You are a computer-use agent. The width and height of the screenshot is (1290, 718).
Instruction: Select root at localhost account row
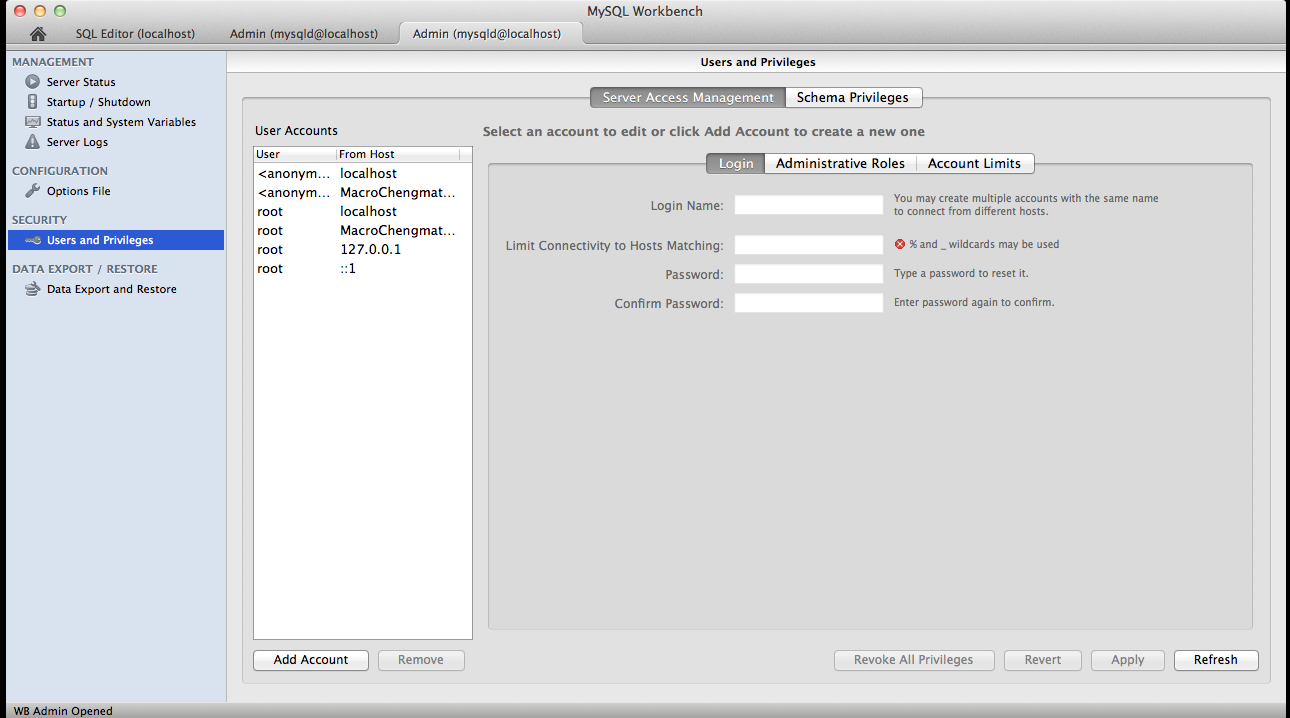(363, 211)
